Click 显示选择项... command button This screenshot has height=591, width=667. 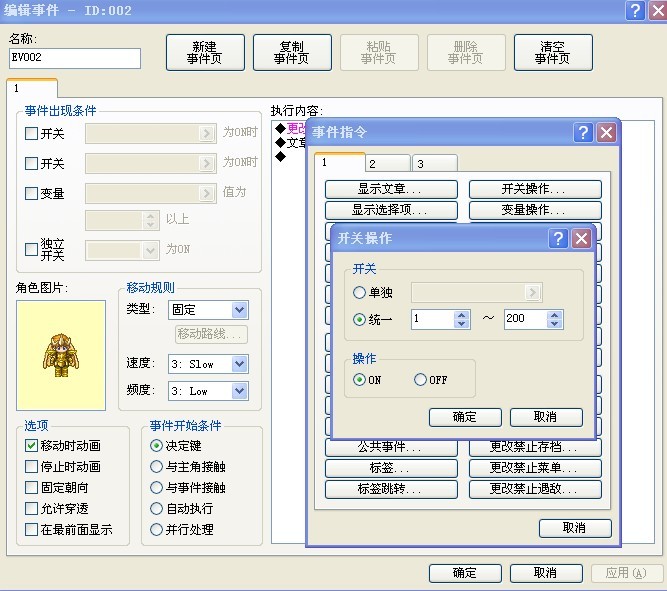[391, 210]
